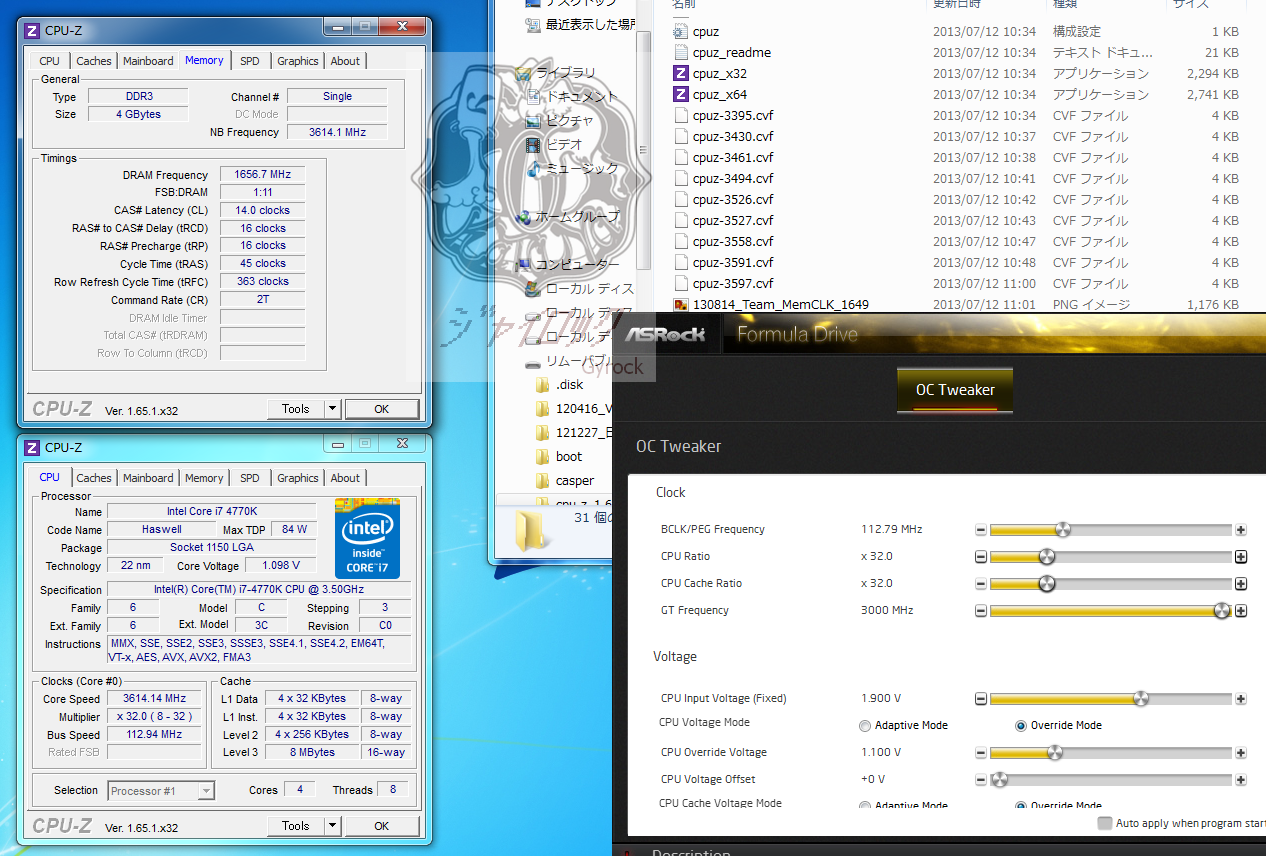Select the cpuz-3526.cvf file row
Screen dimensions: 1266x856
[956, 199]
